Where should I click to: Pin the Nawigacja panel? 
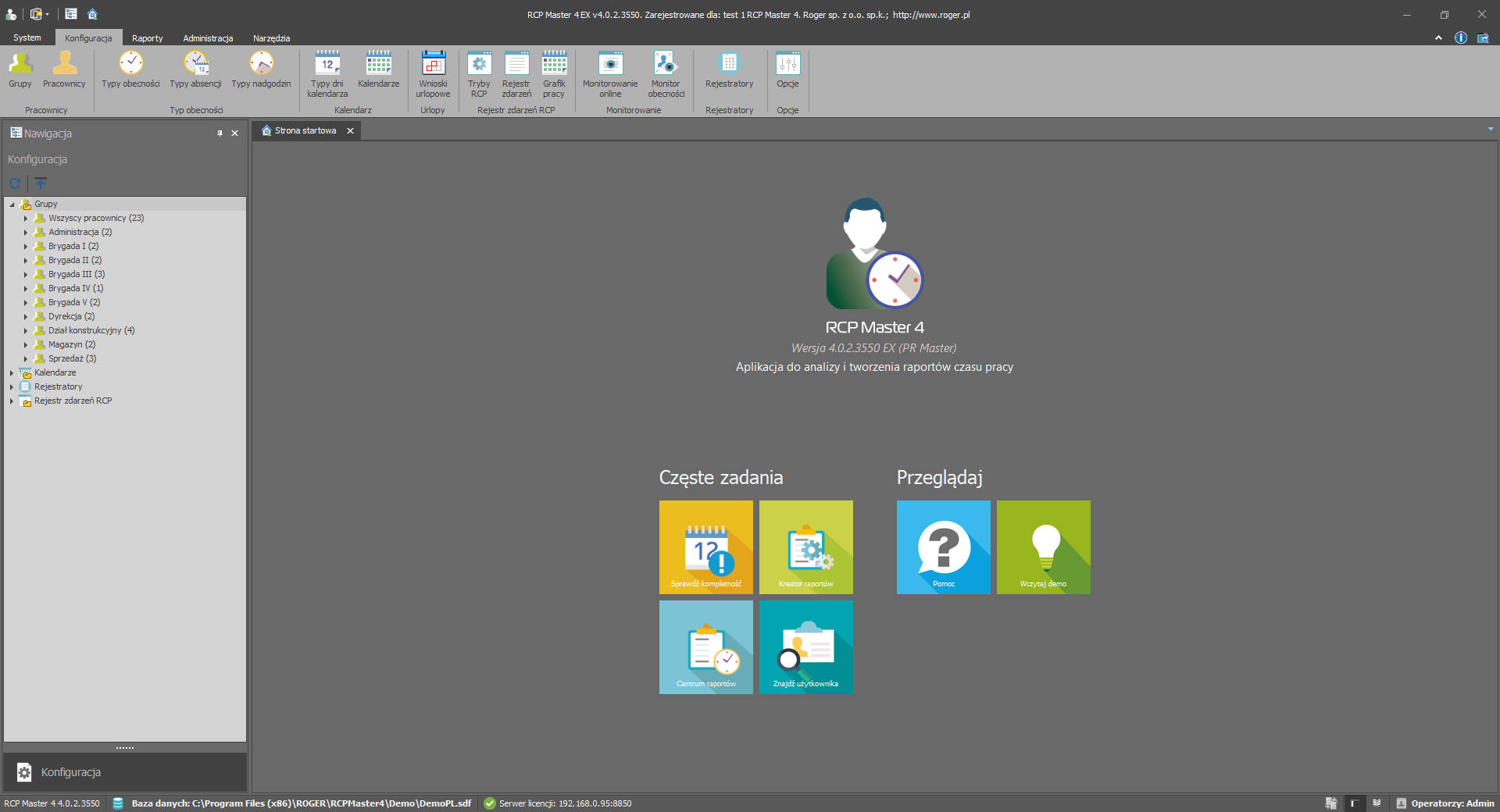pyautogui.click(x=220, y=134)
